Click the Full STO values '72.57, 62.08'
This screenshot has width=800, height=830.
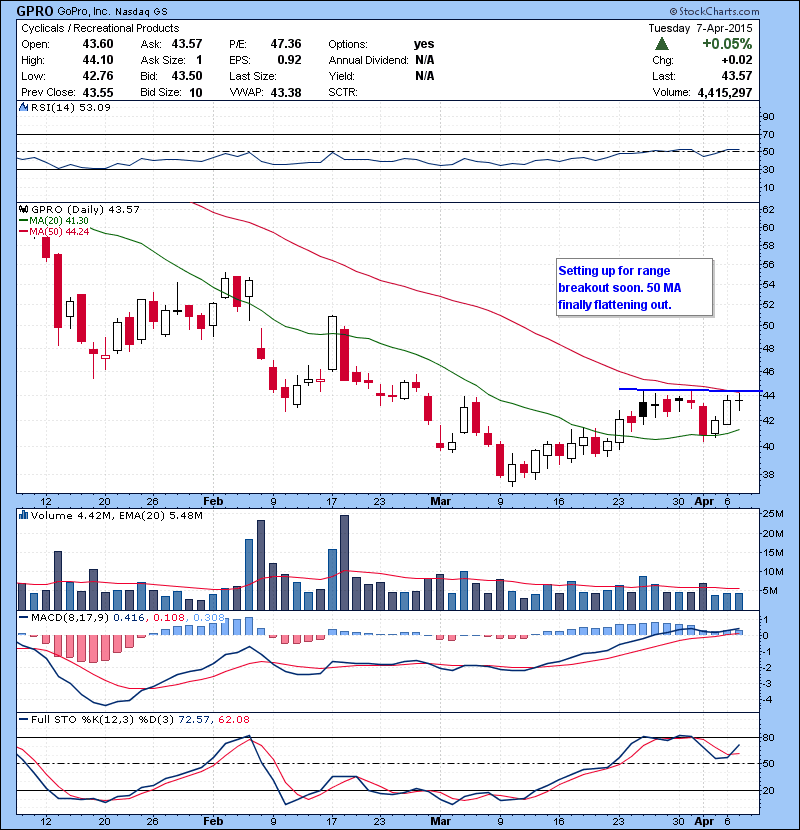point(214,720)
